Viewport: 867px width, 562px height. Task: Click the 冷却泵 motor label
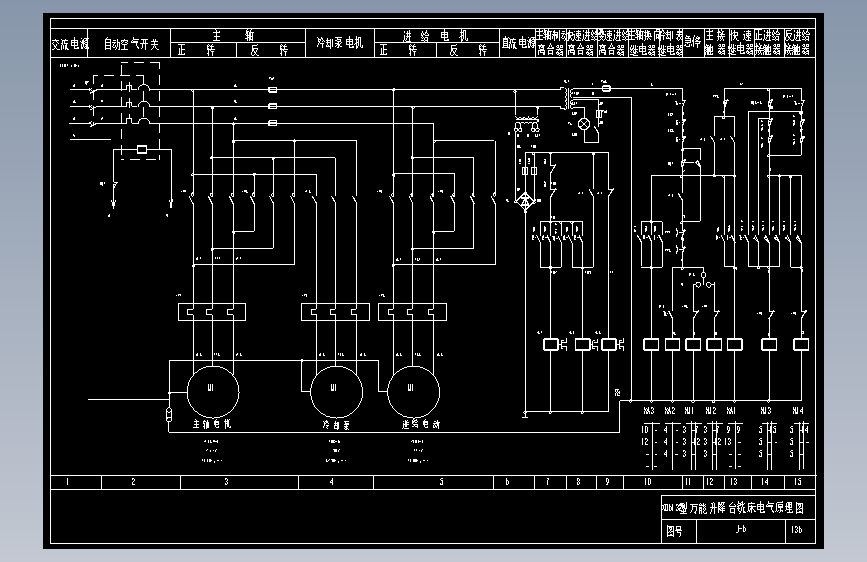(336, 425)
